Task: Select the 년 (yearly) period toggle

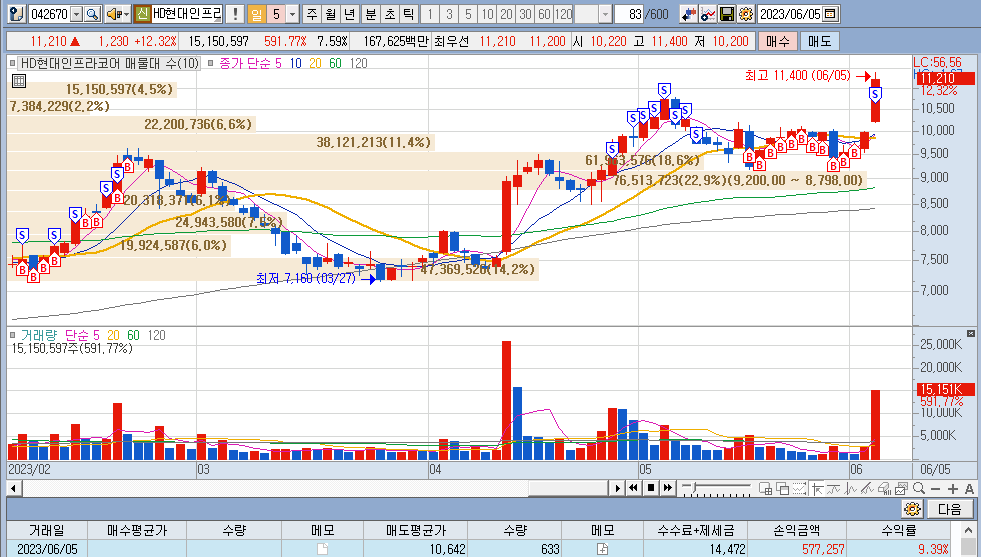Action: coord(350,14)
